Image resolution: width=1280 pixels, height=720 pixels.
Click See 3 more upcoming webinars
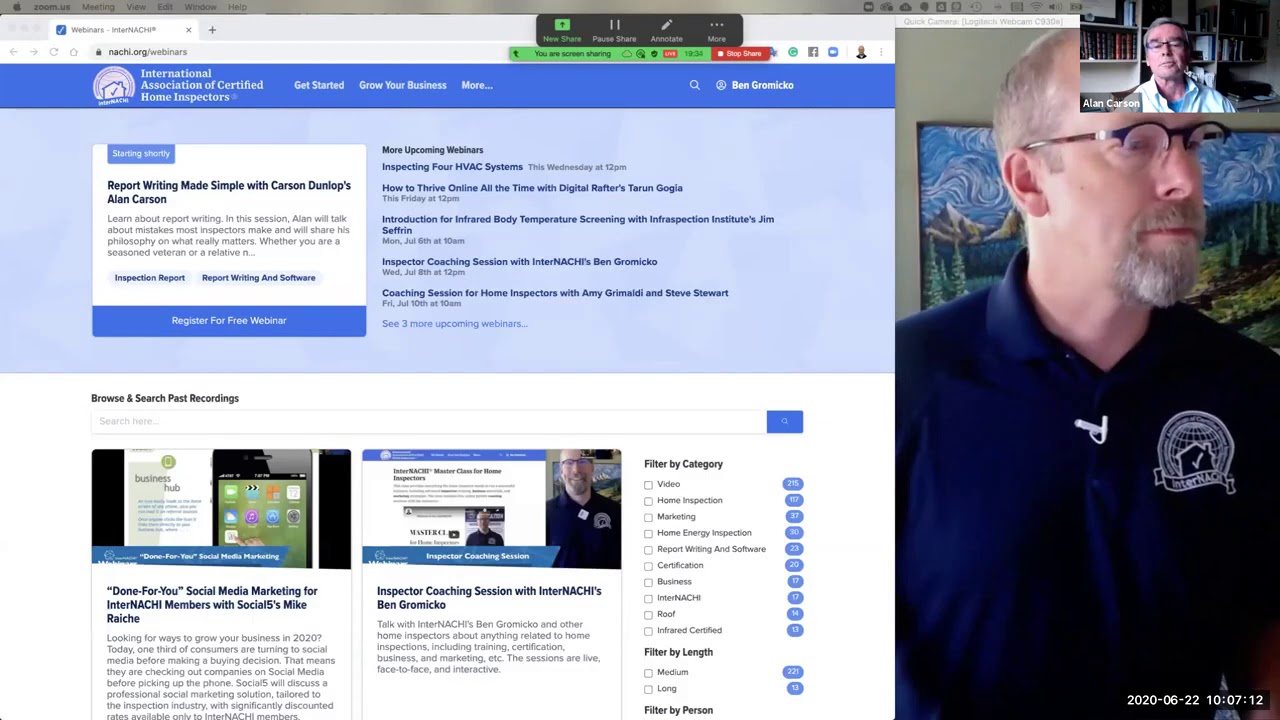tap(454, 324)
